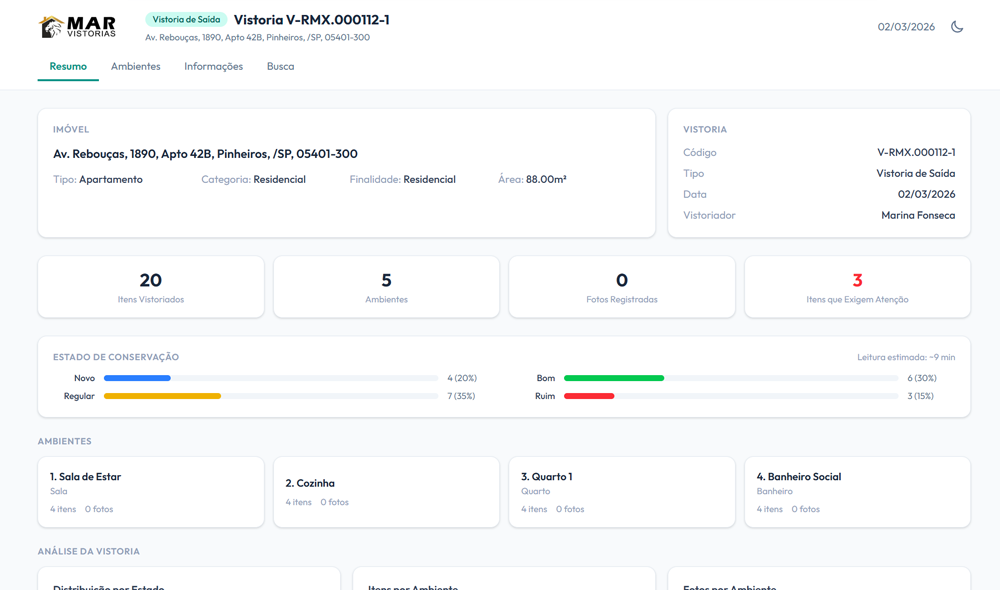Go to the Informações tab
The width and height of the screenshot is (1000, 590).
[213, 66]
